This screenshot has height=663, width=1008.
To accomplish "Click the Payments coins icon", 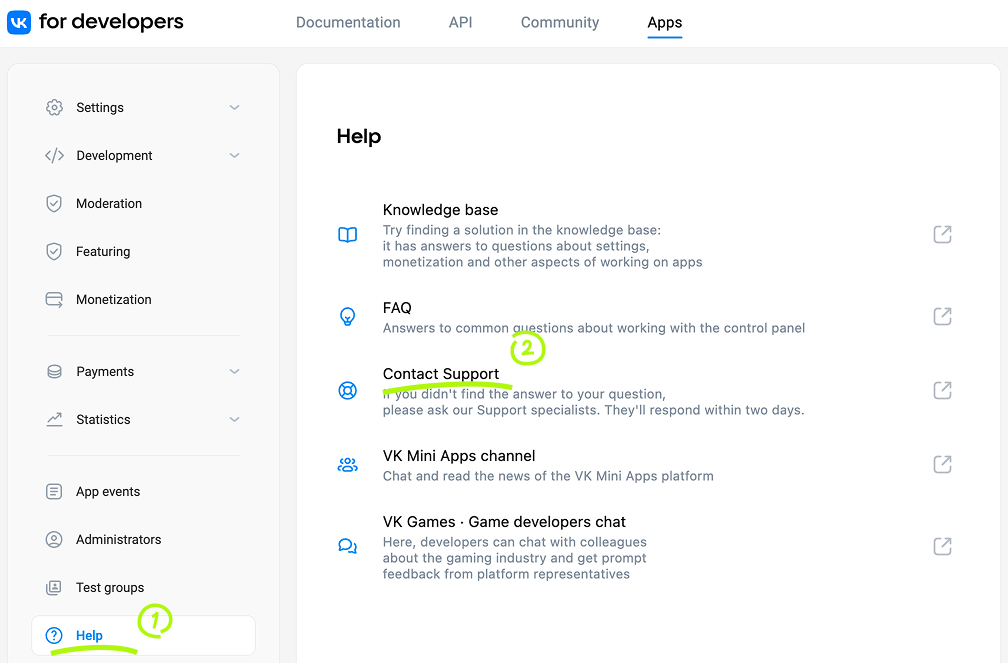I will pos(54,372).
